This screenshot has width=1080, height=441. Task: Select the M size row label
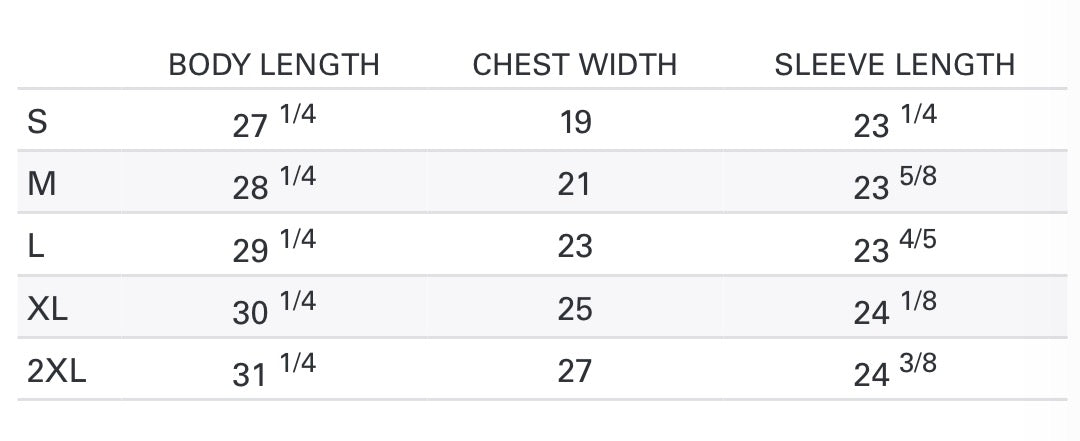[41, 185]
